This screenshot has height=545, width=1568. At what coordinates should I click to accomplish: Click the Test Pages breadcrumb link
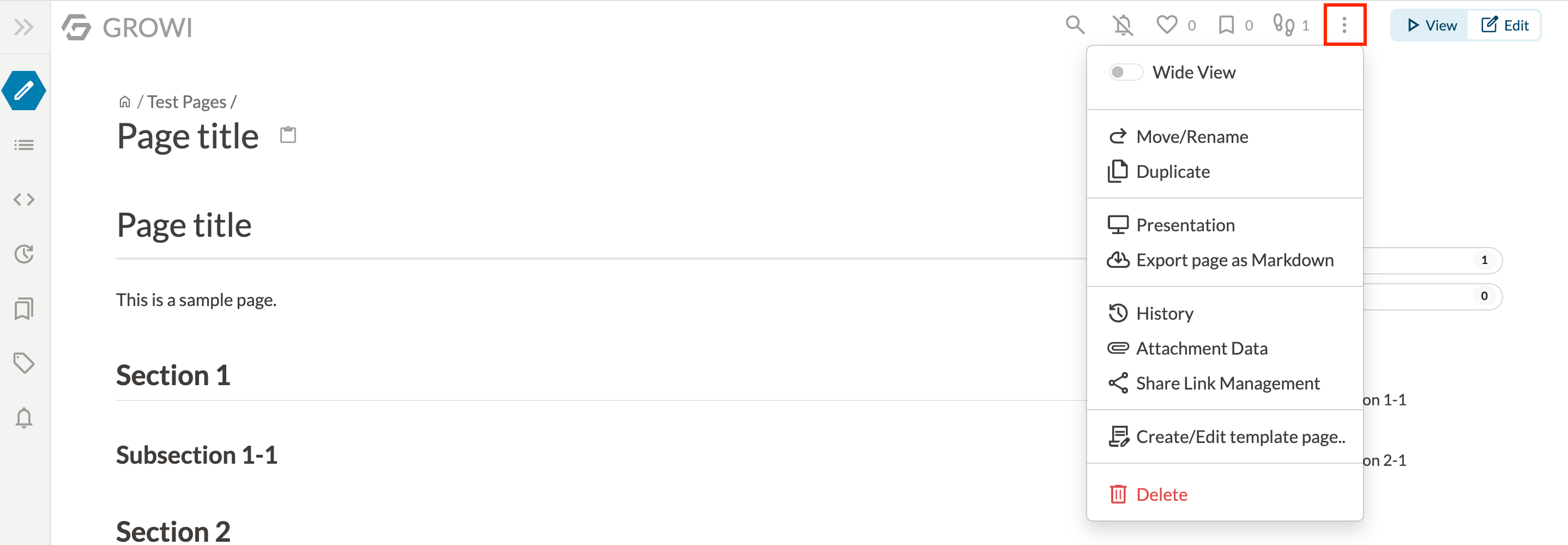pyautogui.click(x=186, y=101)
